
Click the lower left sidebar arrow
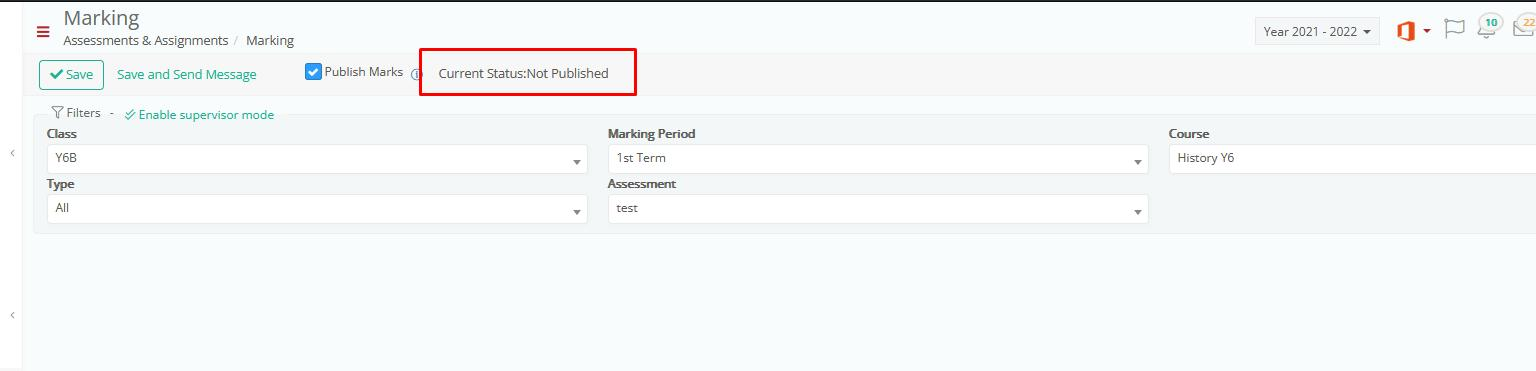12,315
